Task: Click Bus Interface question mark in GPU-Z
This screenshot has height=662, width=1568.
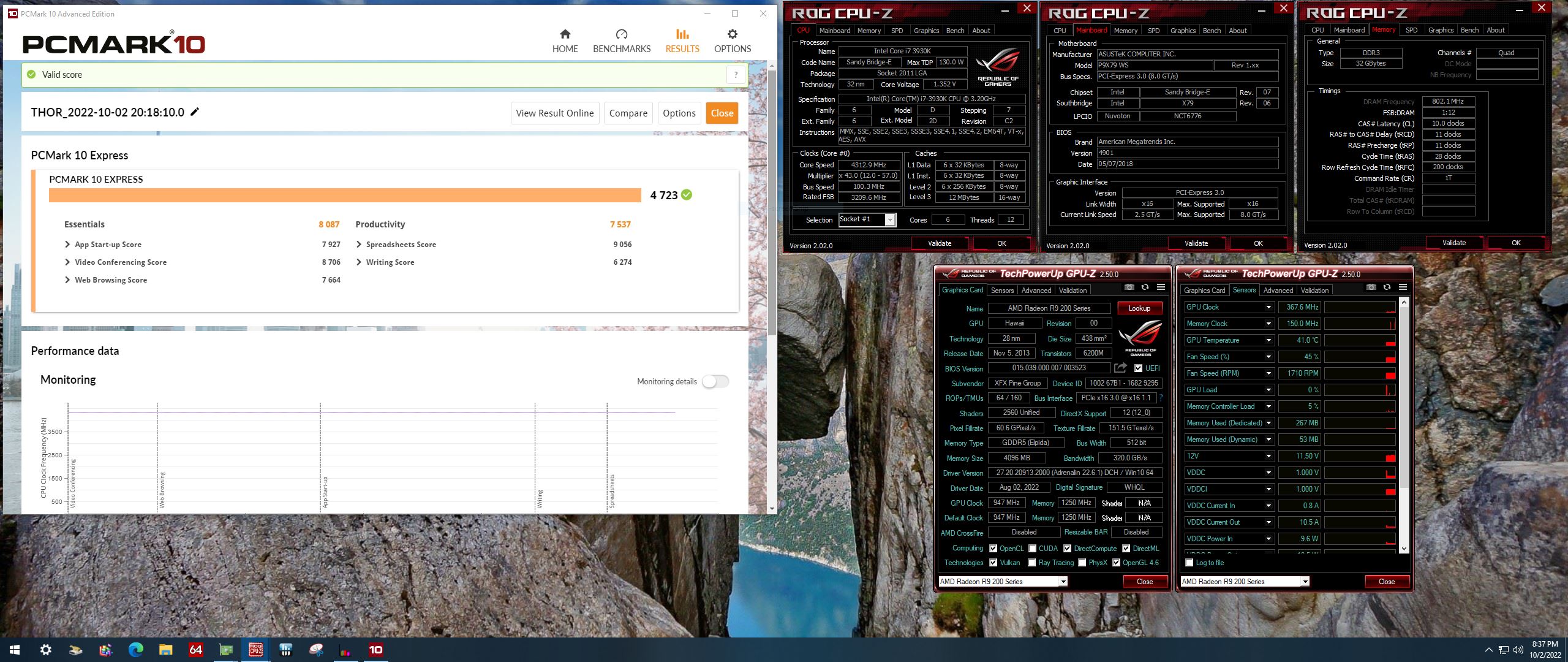Action: coord(1161,398)
